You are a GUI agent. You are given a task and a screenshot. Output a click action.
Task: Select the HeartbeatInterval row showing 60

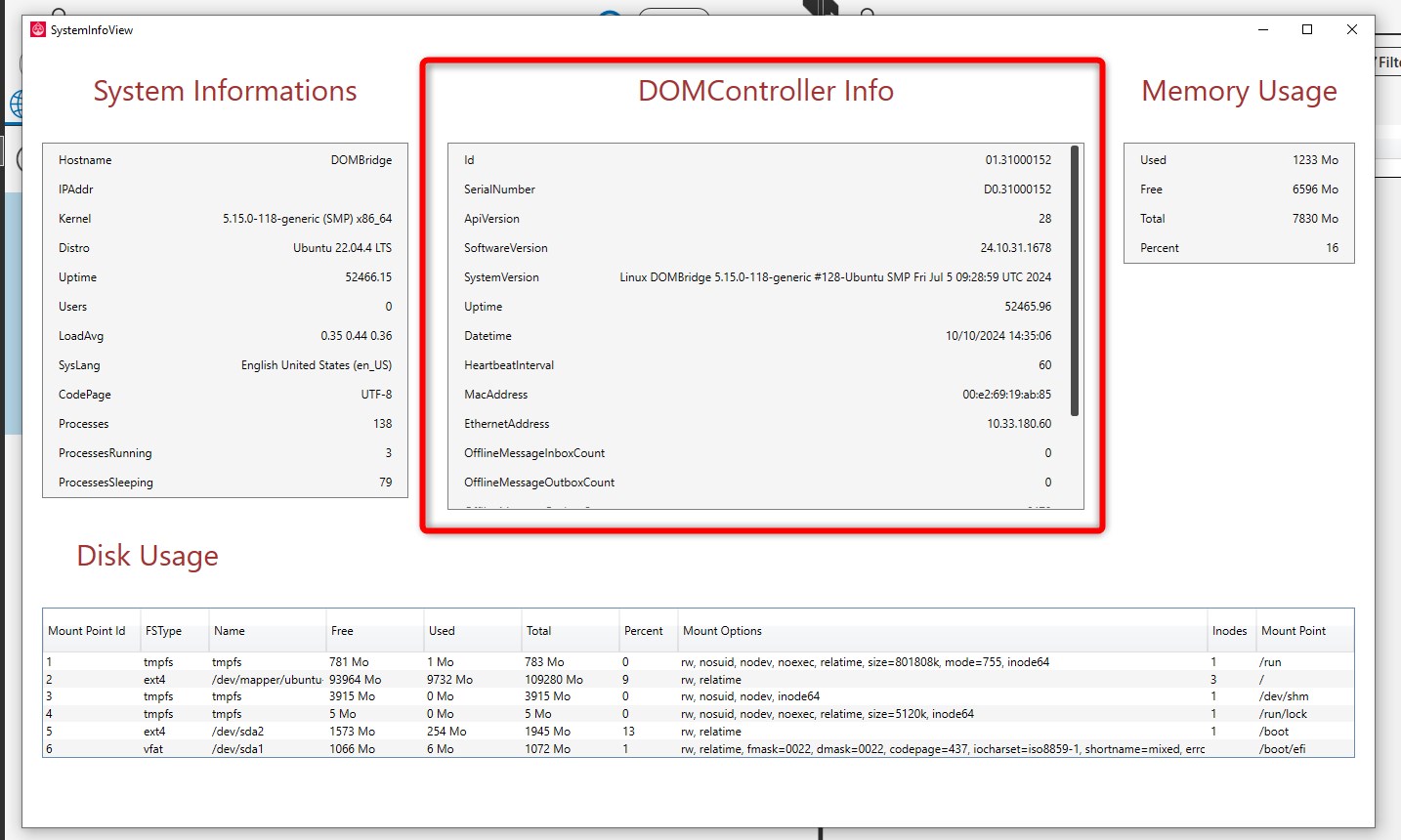(758, 365)
